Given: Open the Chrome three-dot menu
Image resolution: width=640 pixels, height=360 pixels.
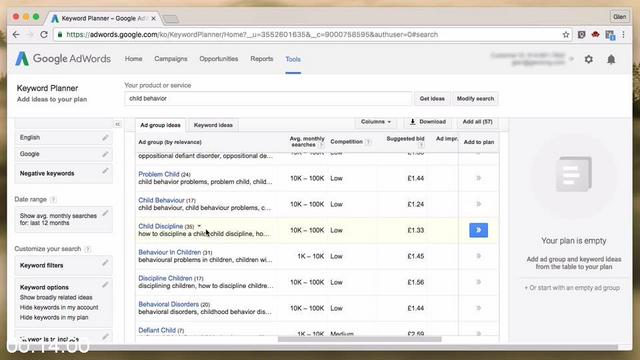Looking at the screenshot, I should (623, 35).
